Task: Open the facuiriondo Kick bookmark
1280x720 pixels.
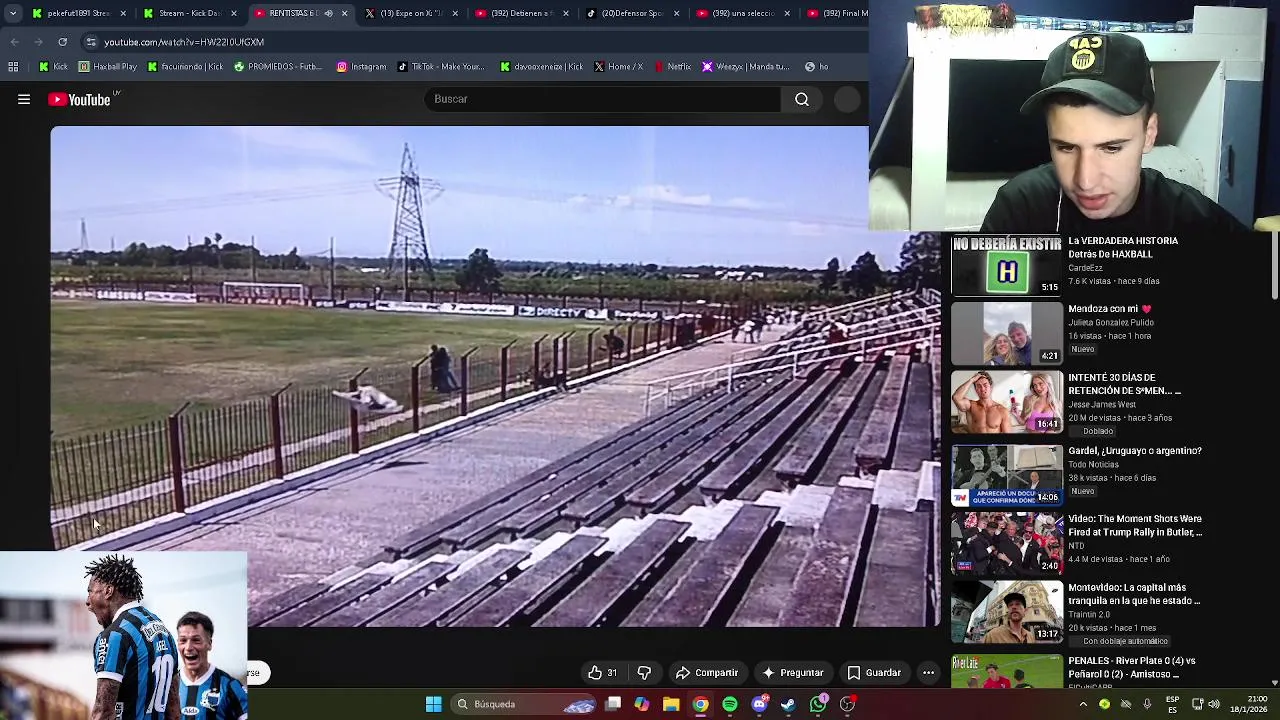Action: pos(185,67)
